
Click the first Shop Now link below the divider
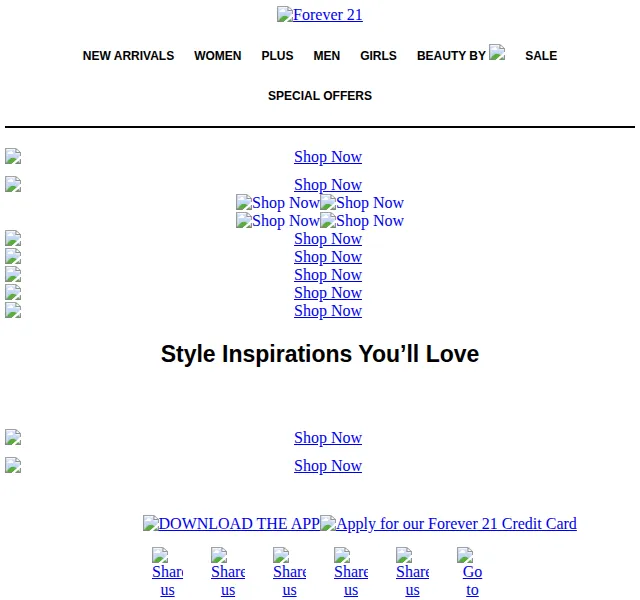click(328, 157)
